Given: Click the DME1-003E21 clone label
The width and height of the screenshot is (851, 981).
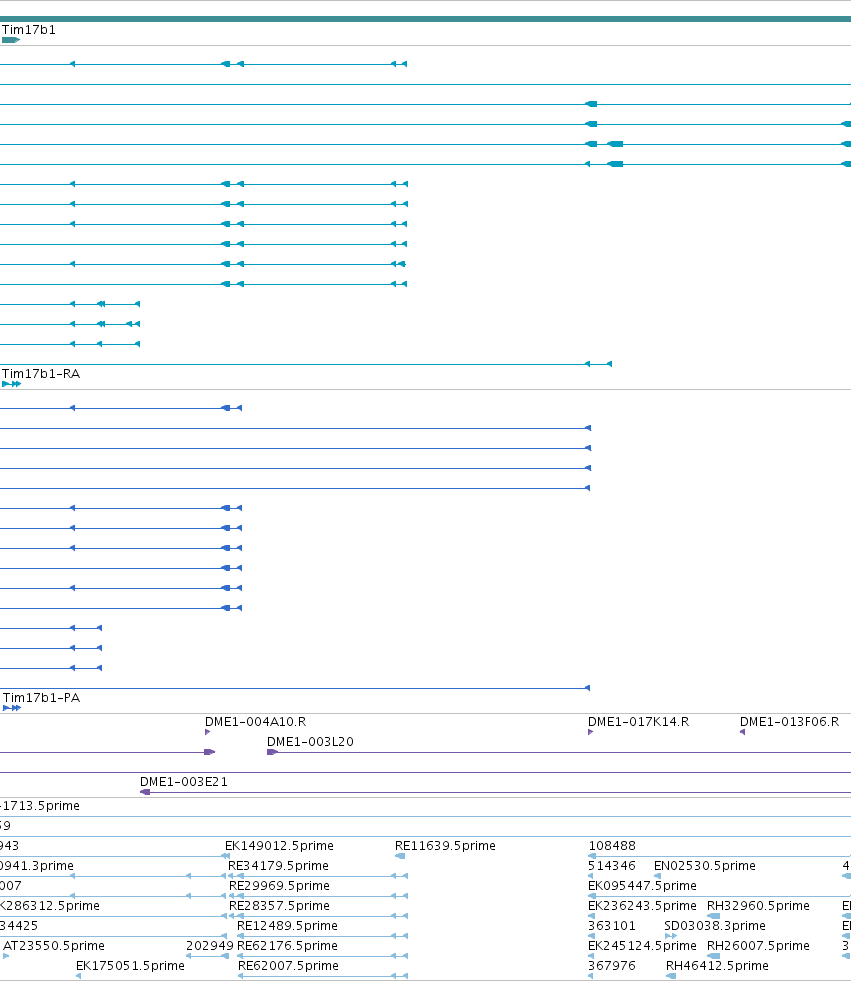Looking at the screenshot, I should tap(184, 782).
